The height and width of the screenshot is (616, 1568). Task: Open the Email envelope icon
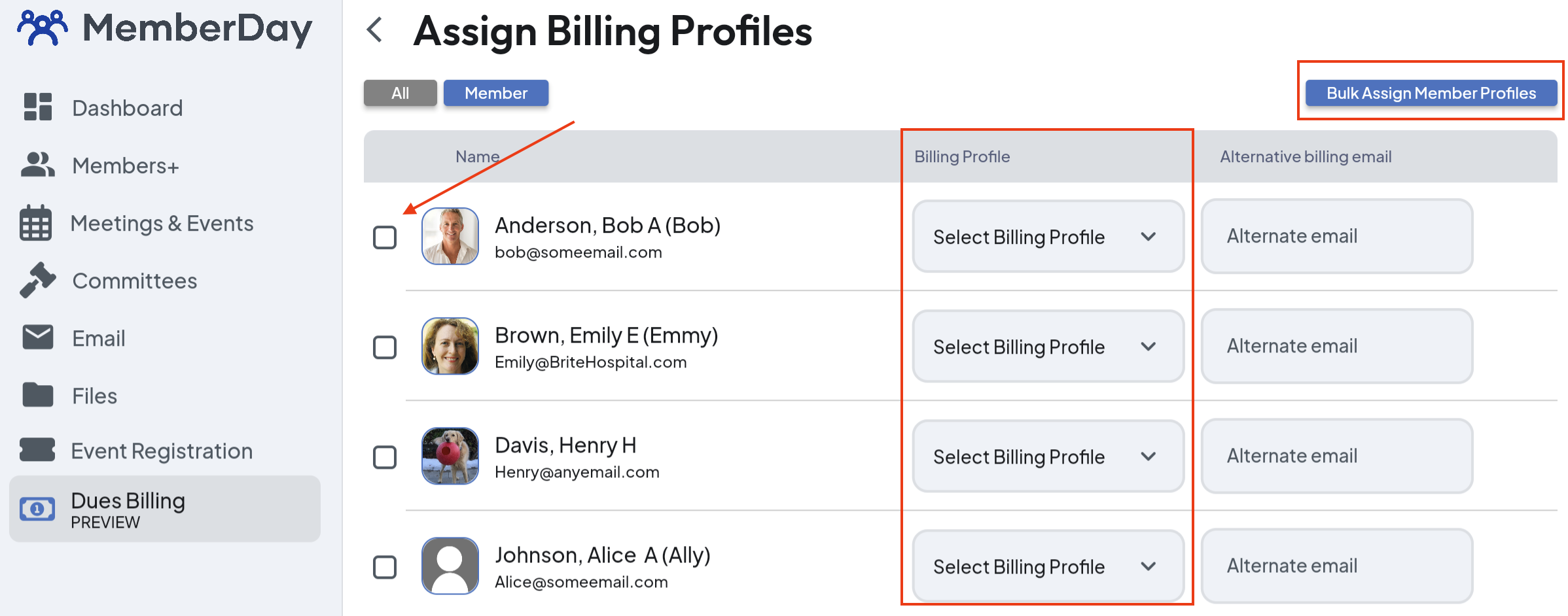[x=37, y=337]
